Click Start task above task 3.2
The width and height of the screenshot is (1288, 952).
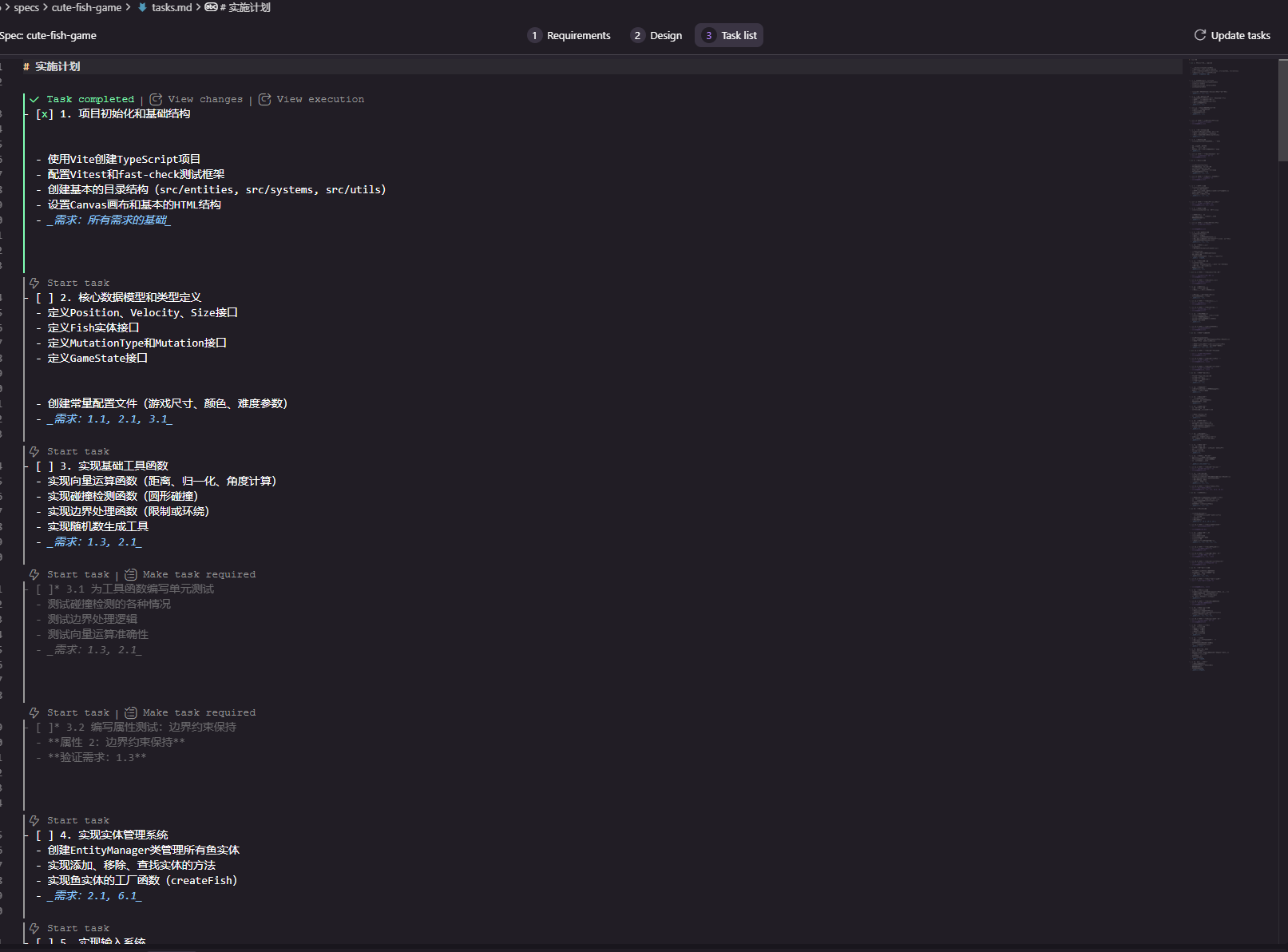(x=78, y=712)
